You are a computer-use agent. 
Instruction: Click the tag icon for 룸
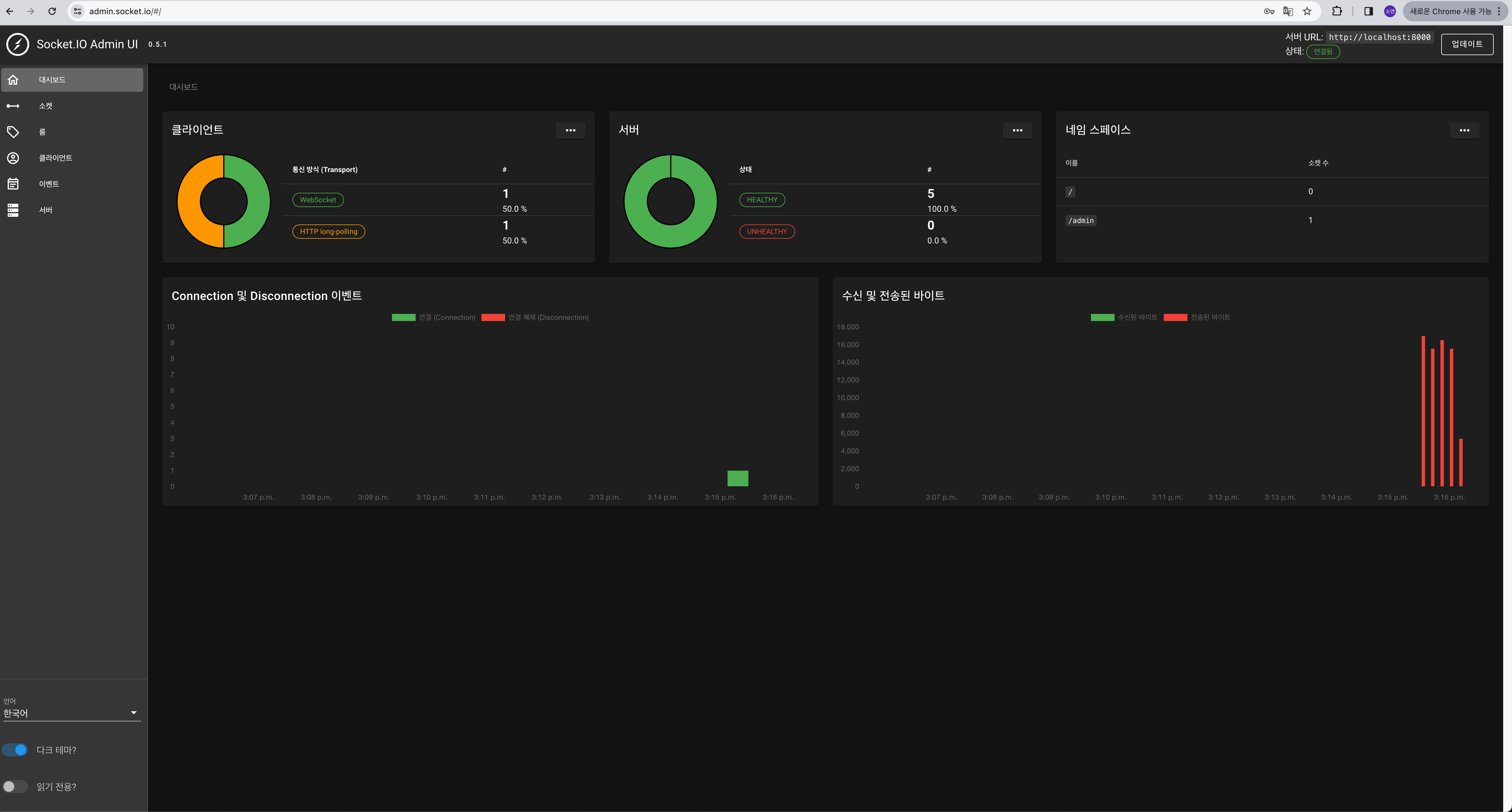pos(13,132)
